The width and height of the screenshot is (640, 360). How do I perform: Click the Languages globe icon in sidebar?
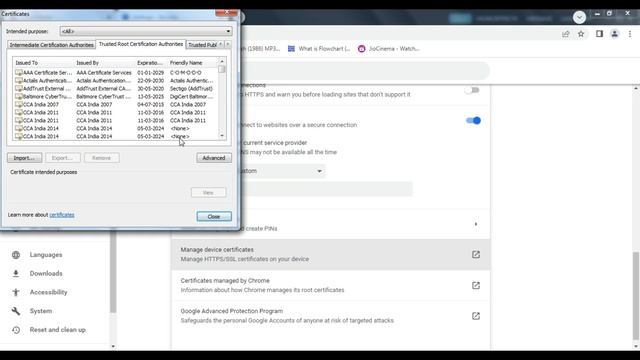click(x=16, y=255)
